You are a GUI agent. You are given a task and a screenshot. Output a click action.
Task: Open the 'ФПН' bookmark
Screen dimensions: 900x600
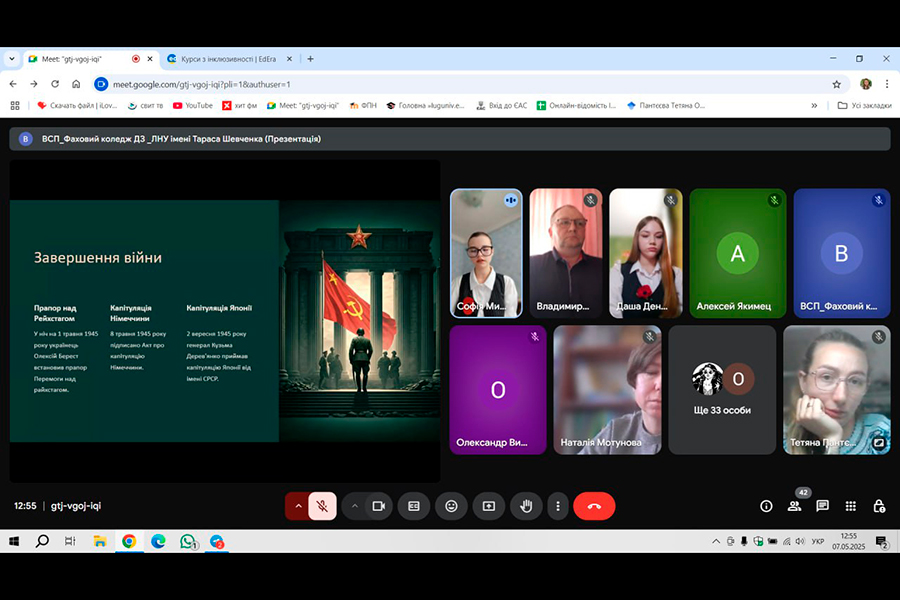coord(363,106)
